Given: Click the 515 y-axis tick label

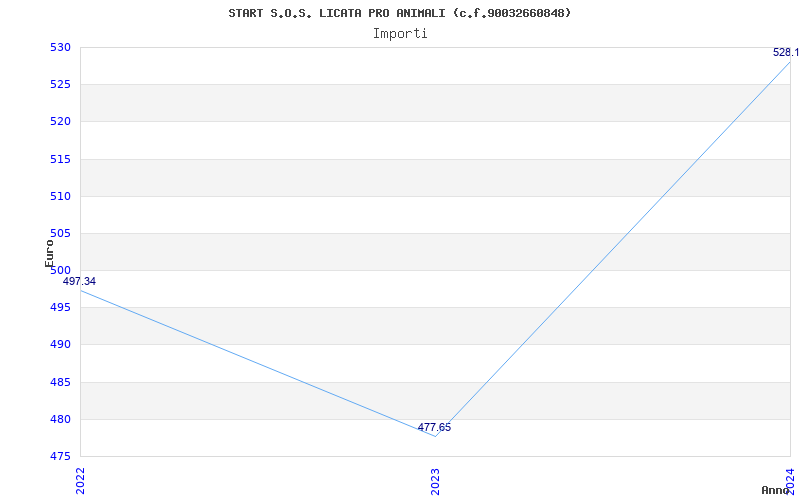Looking at the screenshot, I should [59, 159].
